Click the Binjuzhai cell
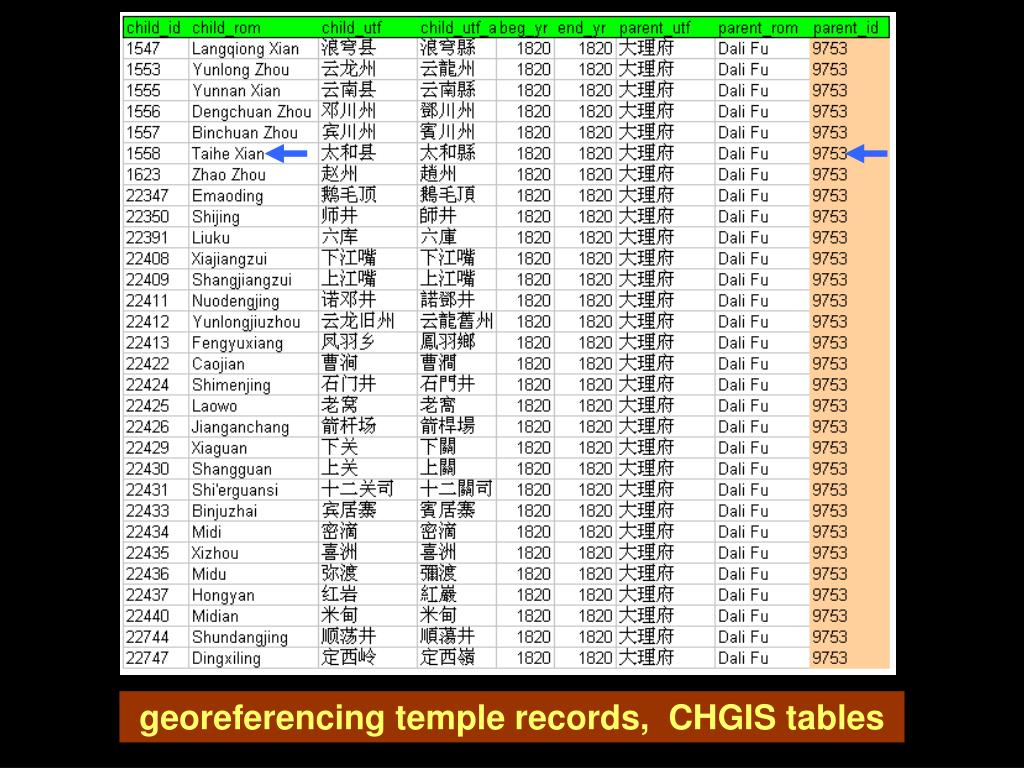 click(x=253, y=511)
